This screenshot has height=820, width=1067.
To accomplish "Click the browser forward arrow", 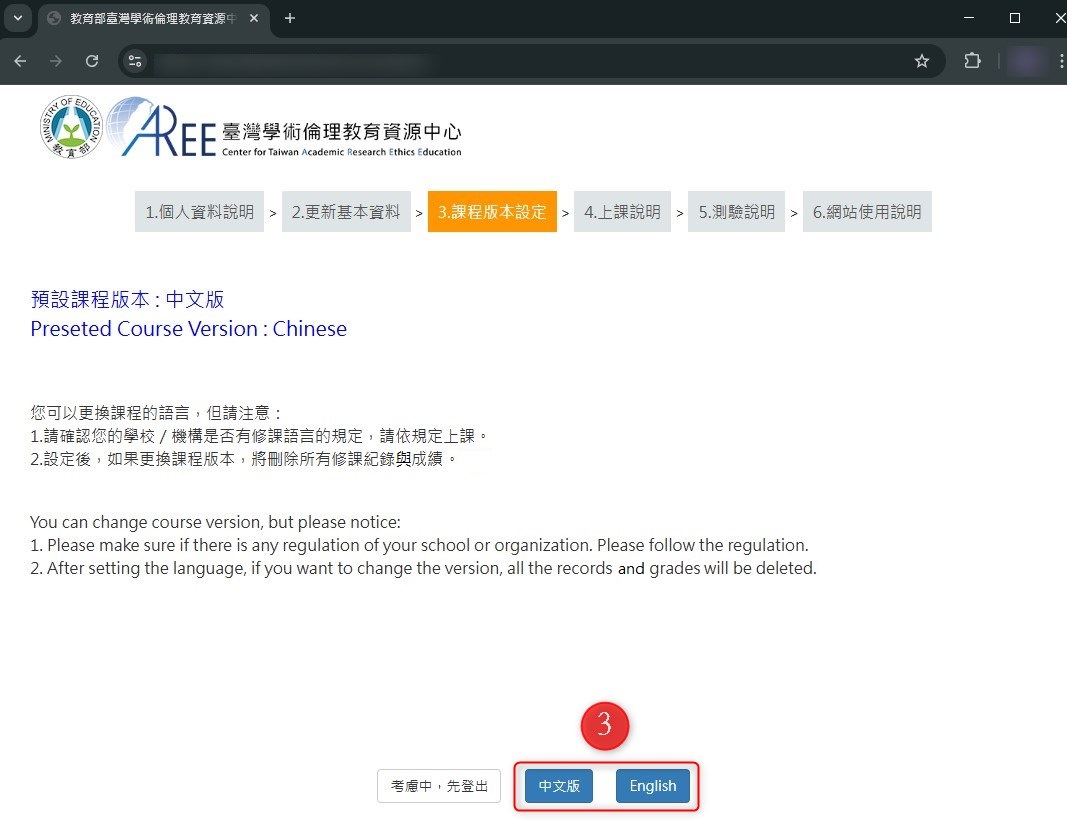I will 56,61.
